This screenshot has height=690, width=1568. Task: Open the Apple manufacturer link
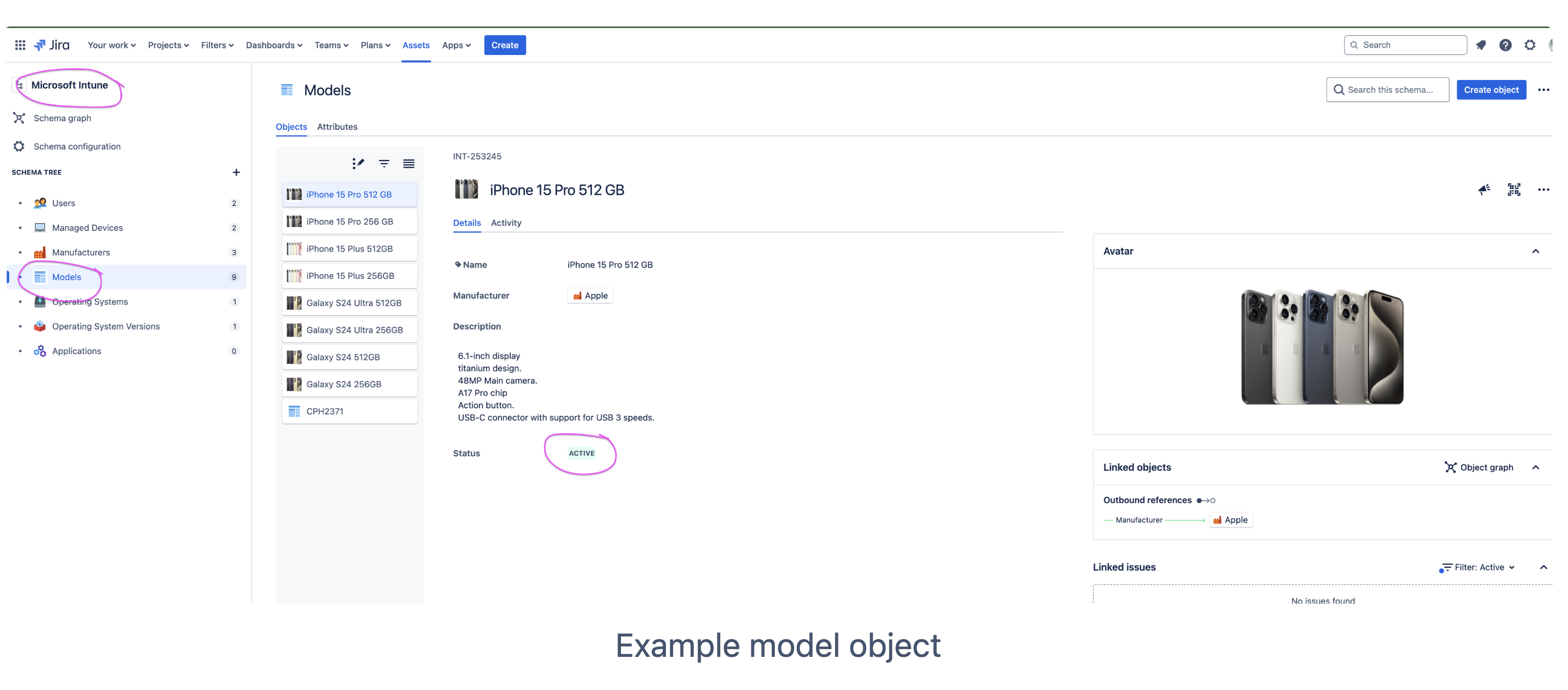[590, 296]
